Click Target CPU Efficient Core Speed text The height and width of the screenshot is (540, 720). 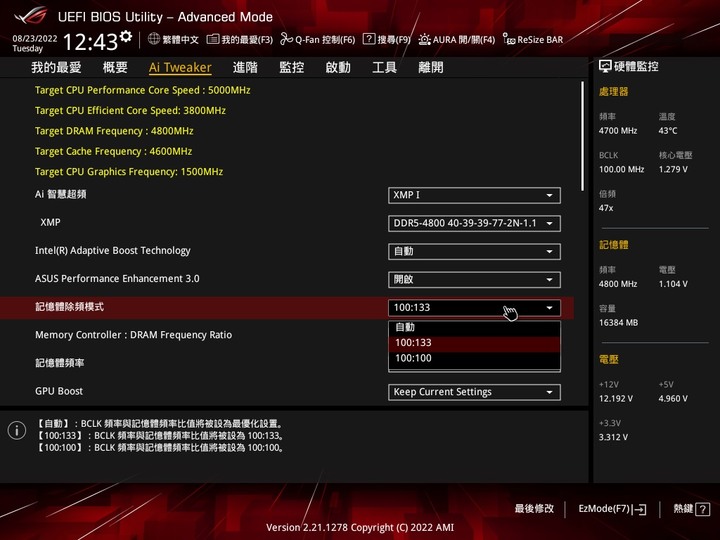coord(130,111)
